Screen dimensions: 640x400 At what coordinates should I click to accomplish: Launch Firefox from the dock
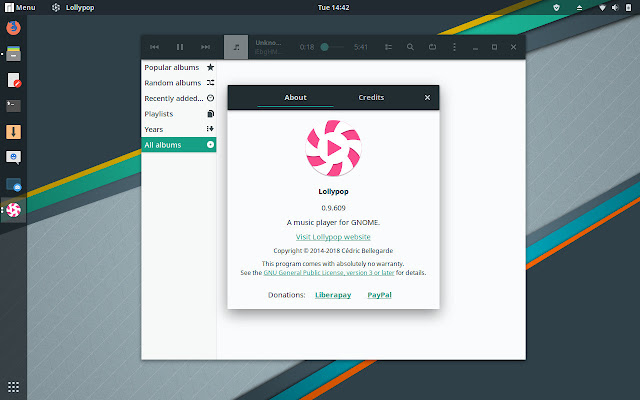(13, 28)
